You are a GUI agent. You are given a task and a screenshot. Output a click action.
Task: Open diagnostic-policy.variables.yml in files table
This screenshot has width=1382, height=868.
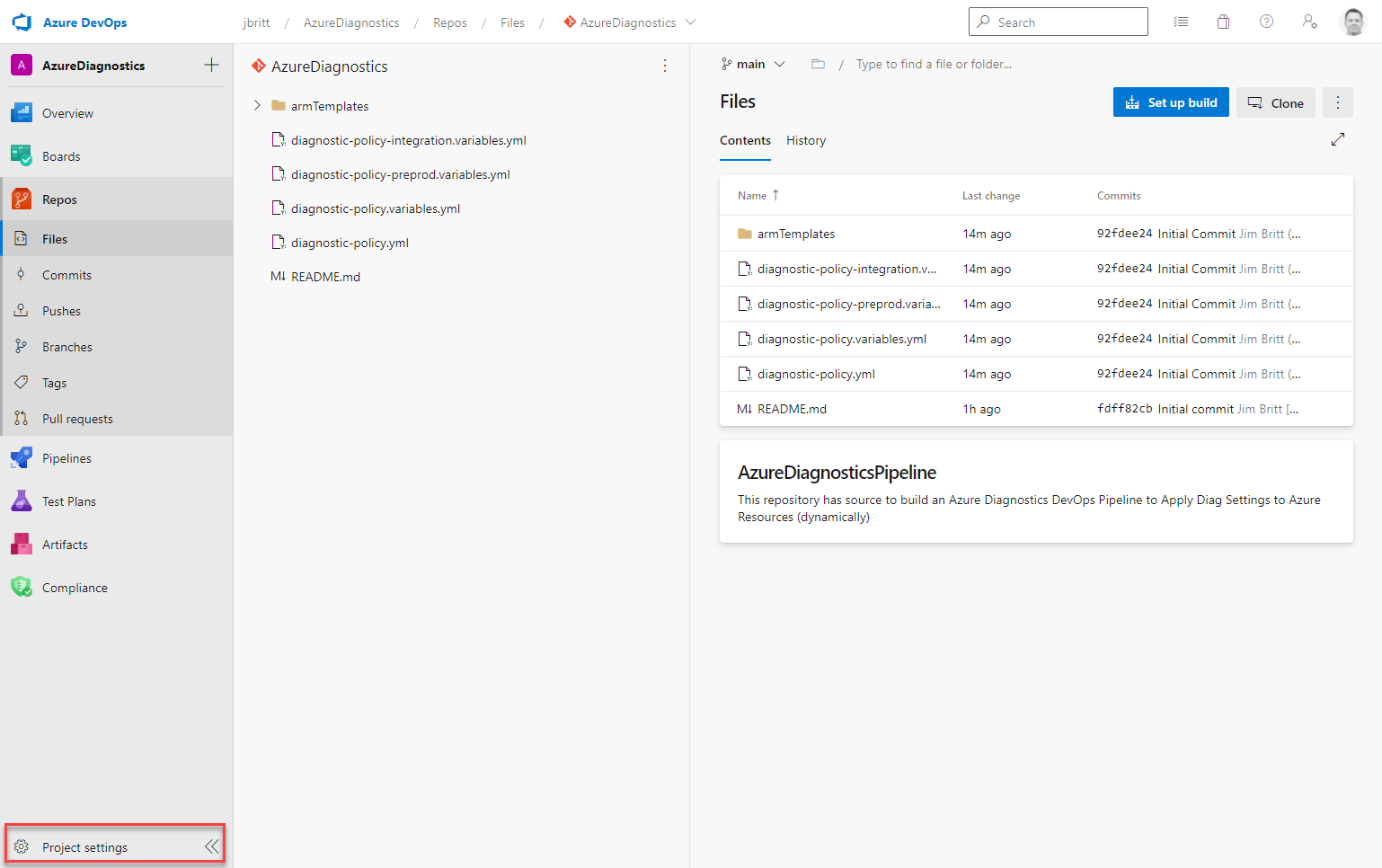842,339
